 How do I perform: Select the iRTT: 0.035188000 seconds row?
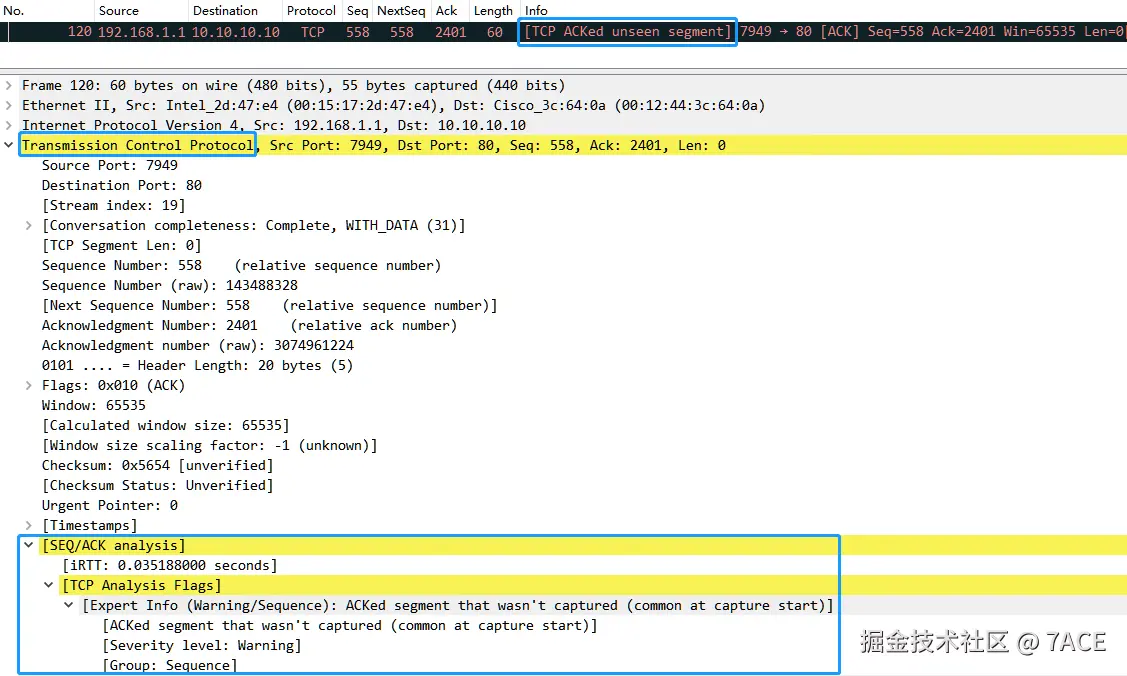pyautogui.click(x=170, y=566)
